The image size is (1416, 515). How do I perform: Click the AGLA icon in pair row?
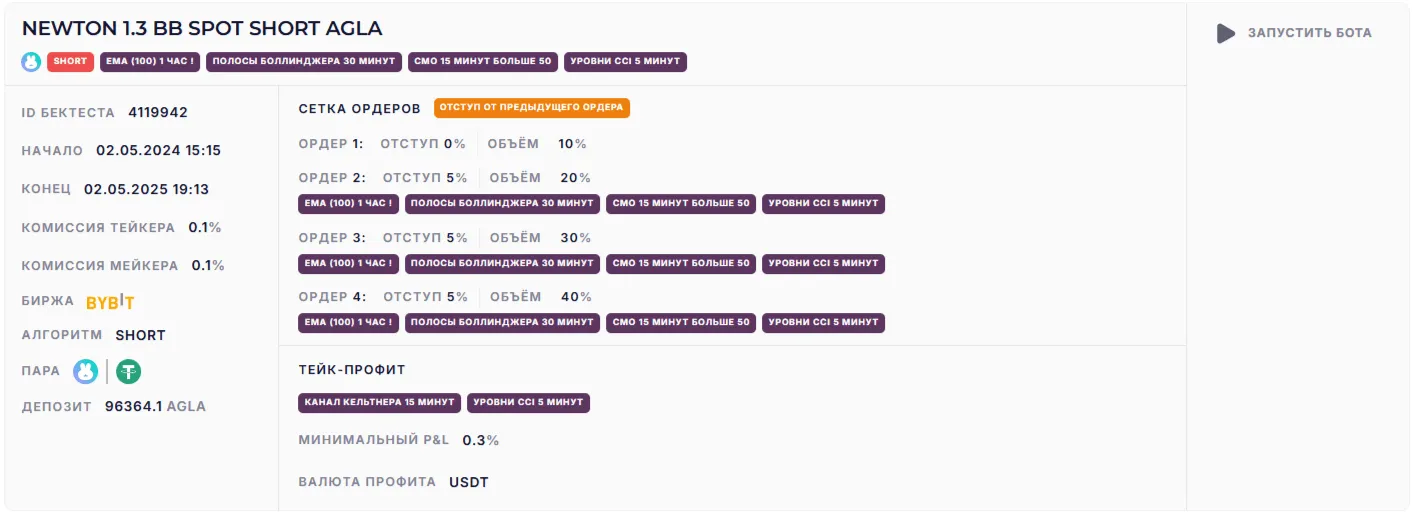click(86, 372)
